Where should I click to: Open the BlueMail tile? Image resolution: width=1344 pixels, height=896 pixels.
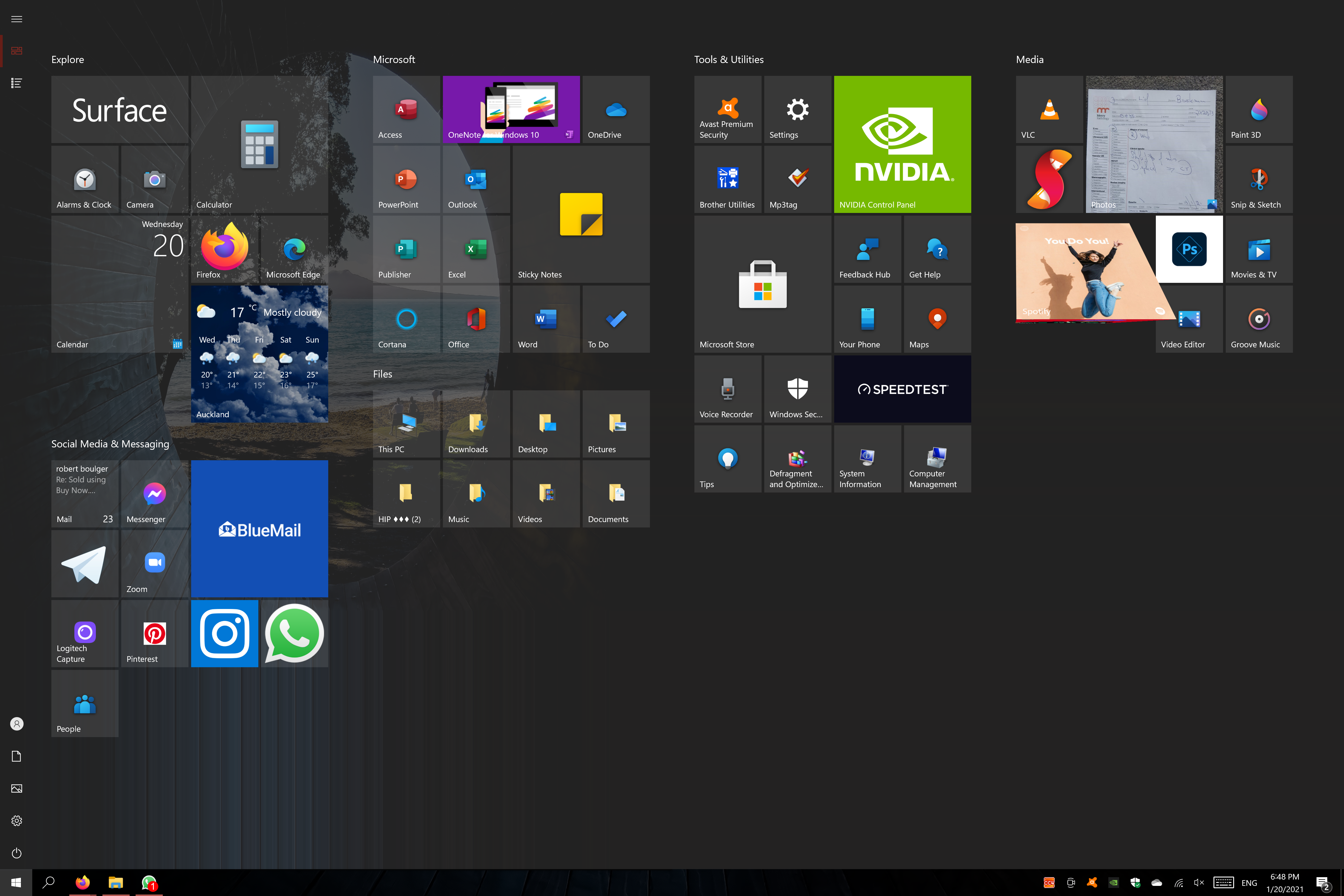pos(260,529)
